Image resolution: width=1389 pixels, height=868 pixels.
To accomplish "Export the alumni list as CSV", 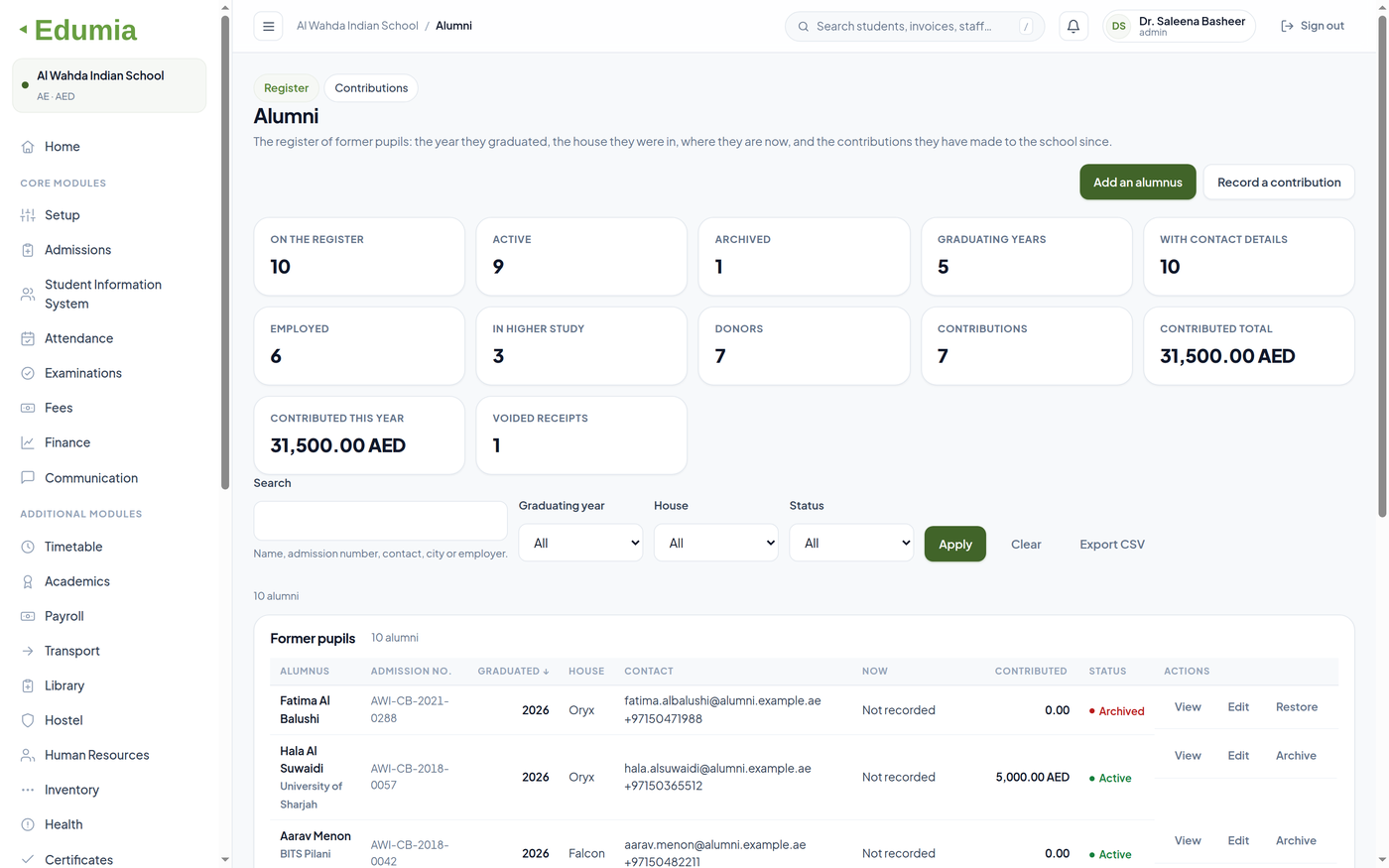I will click(x=1112, y=544).
